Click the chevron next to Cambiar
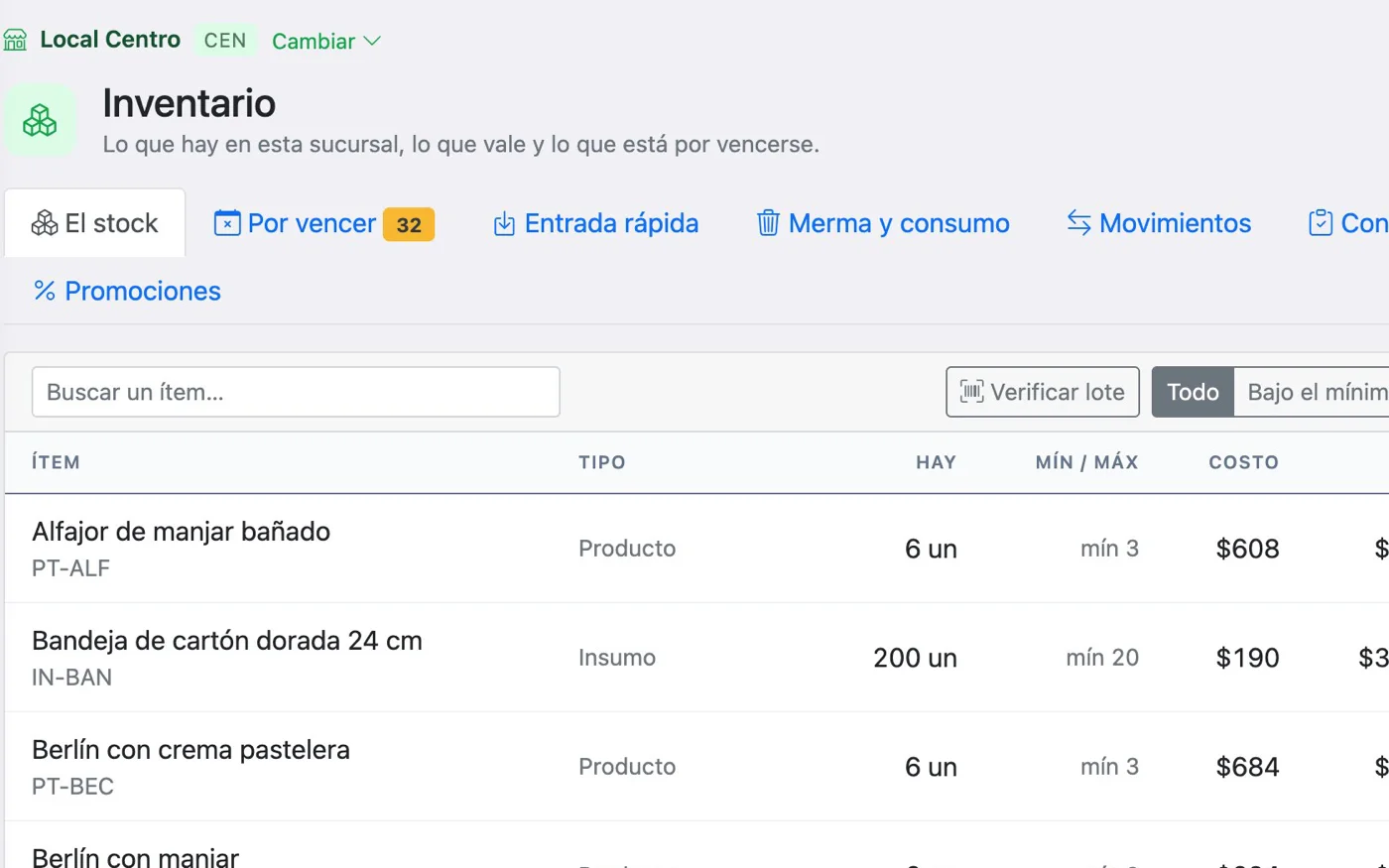 pyautogui.click(x=372, y=41)
